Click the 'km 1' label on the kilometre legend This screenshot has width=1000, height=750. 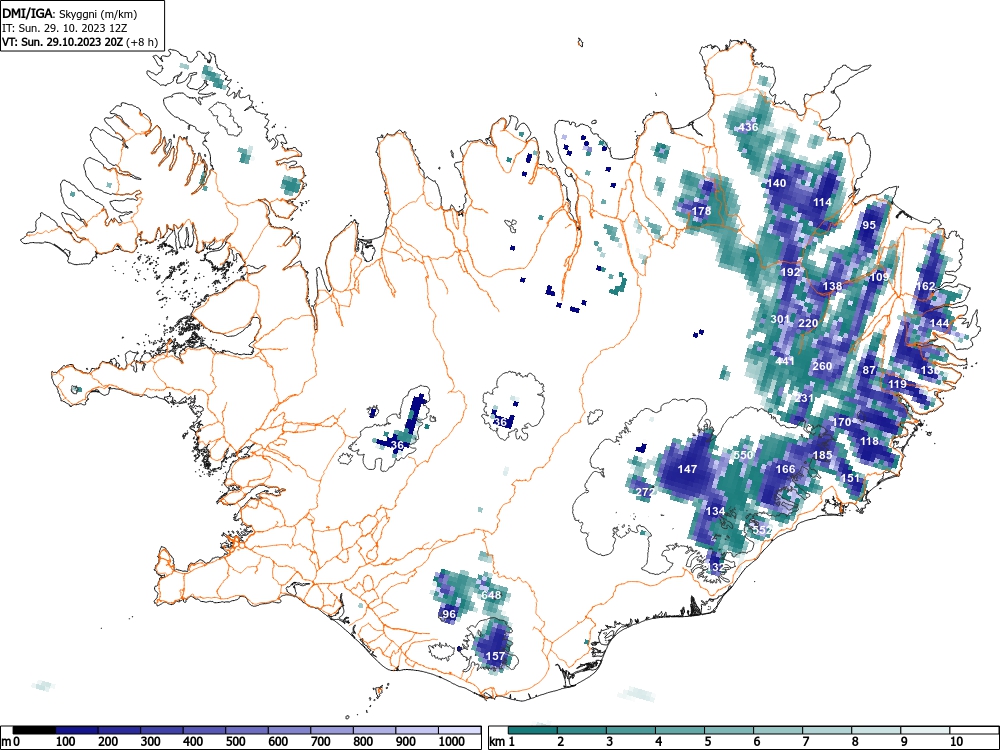[x=503, y=742]
